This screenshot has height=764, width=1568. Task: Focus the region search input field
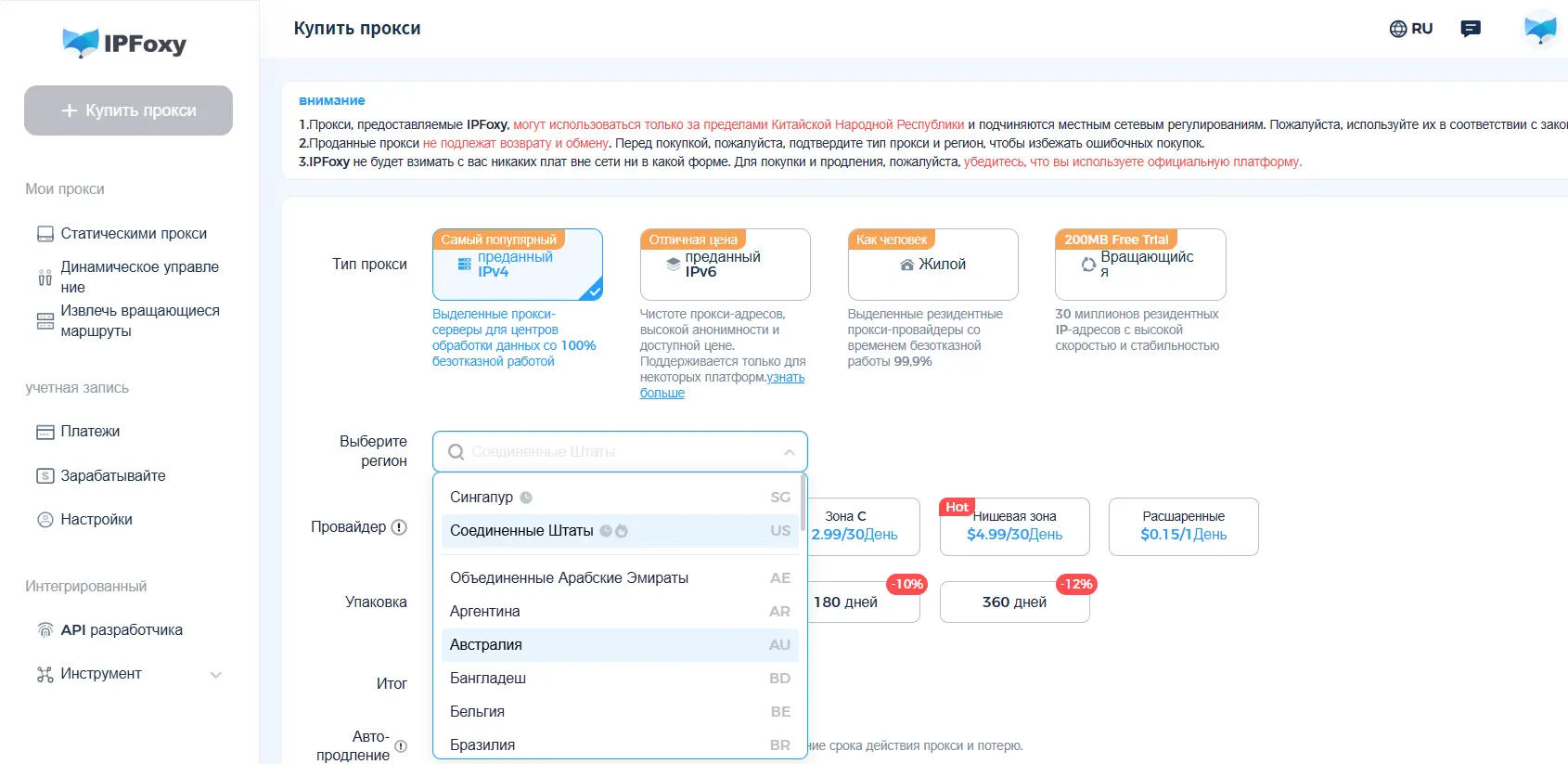coord(622,452)
